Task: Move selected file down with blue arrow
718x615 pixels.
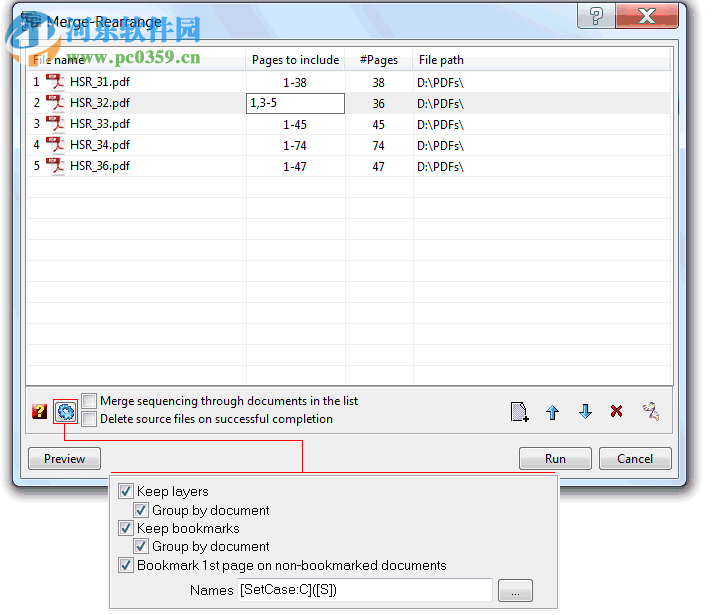Action: (x=585, y=412)
